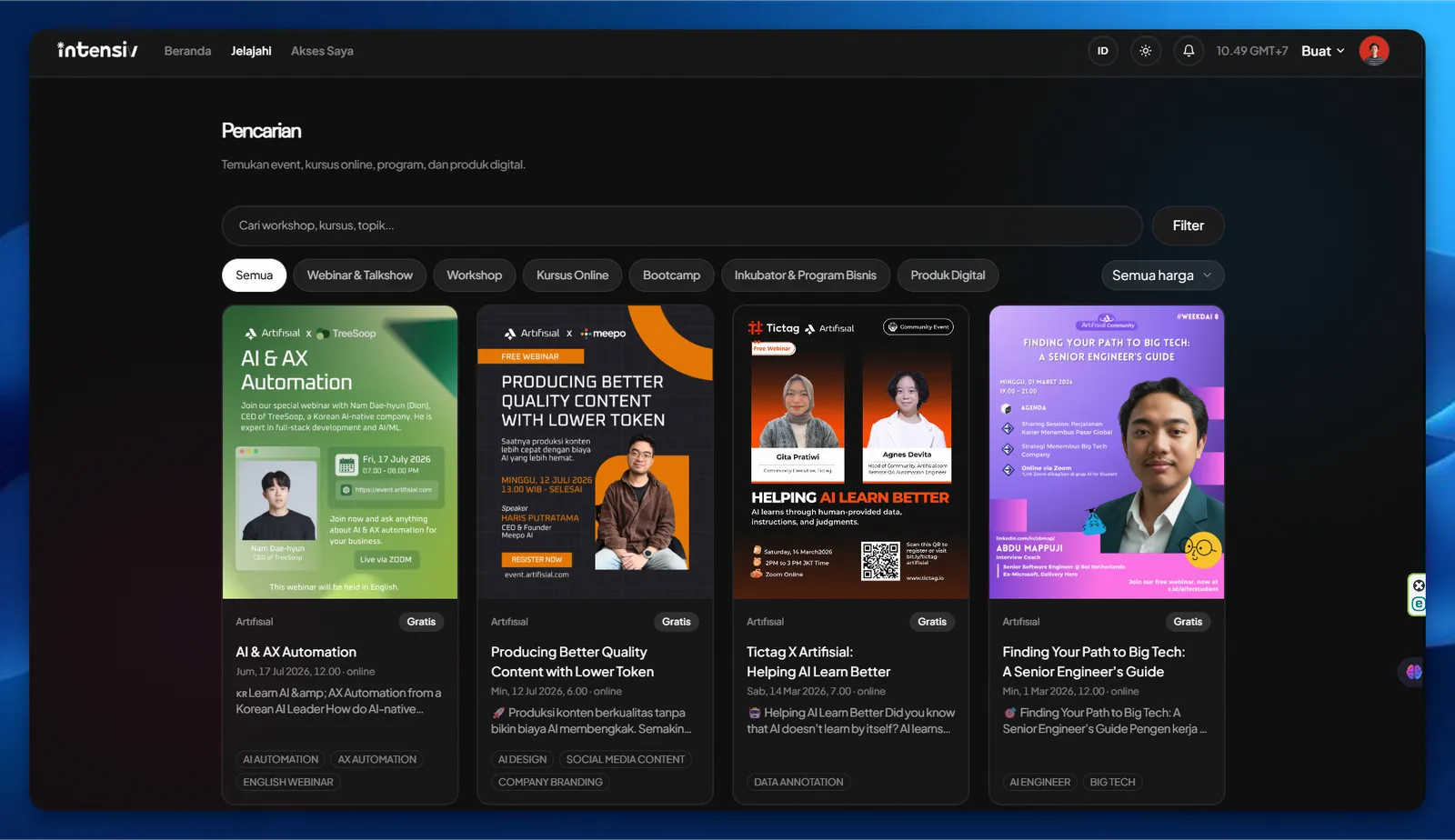The height and width of the screenshot is (840, 1455).
Task: Click the 'Pencarian' page heading
Action: coord(261,131)
